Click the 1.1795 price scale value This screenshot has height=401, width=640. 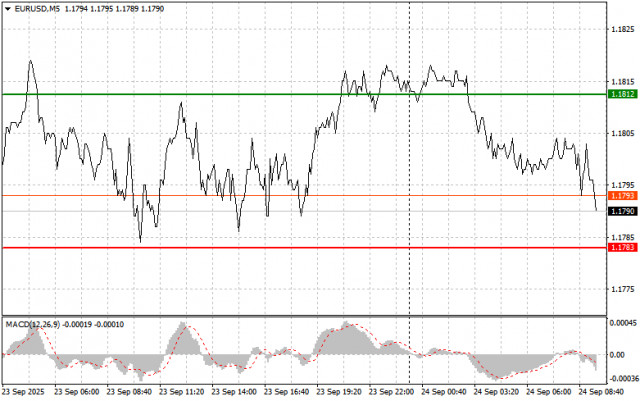622,185
